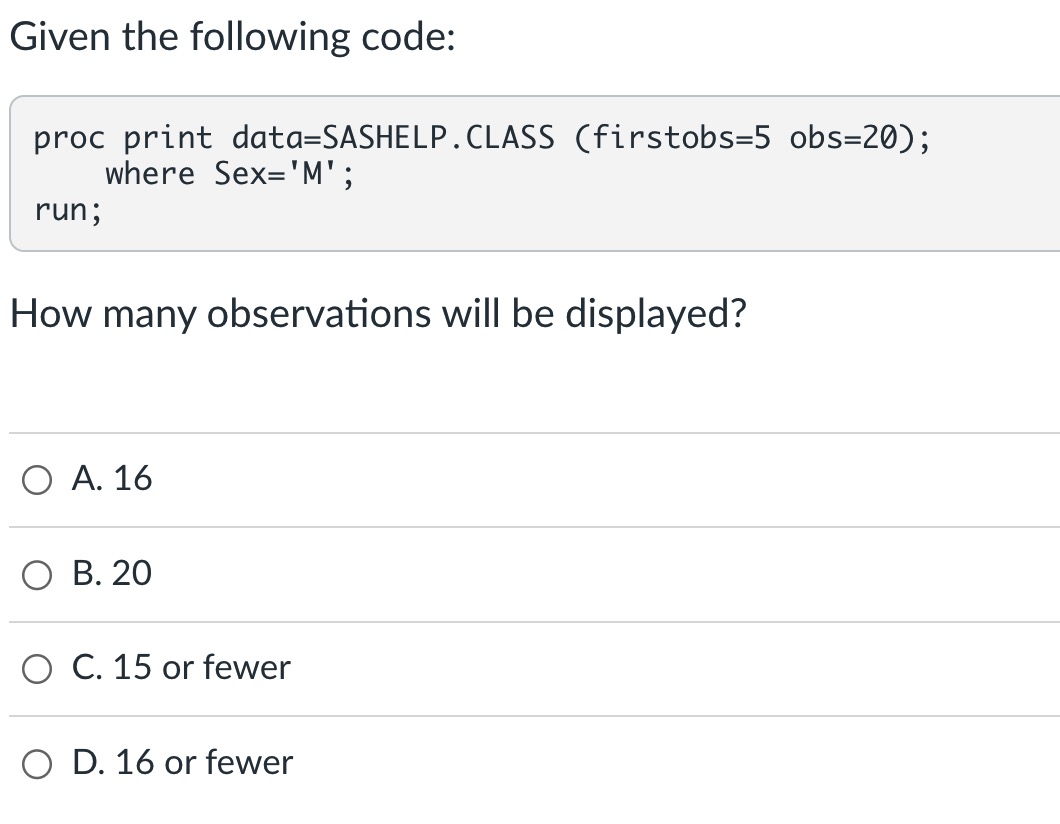The height and width of the screenshot is (824, 1060).
Task: Choose the radio button beside B. 20
Action: (37, 575)
